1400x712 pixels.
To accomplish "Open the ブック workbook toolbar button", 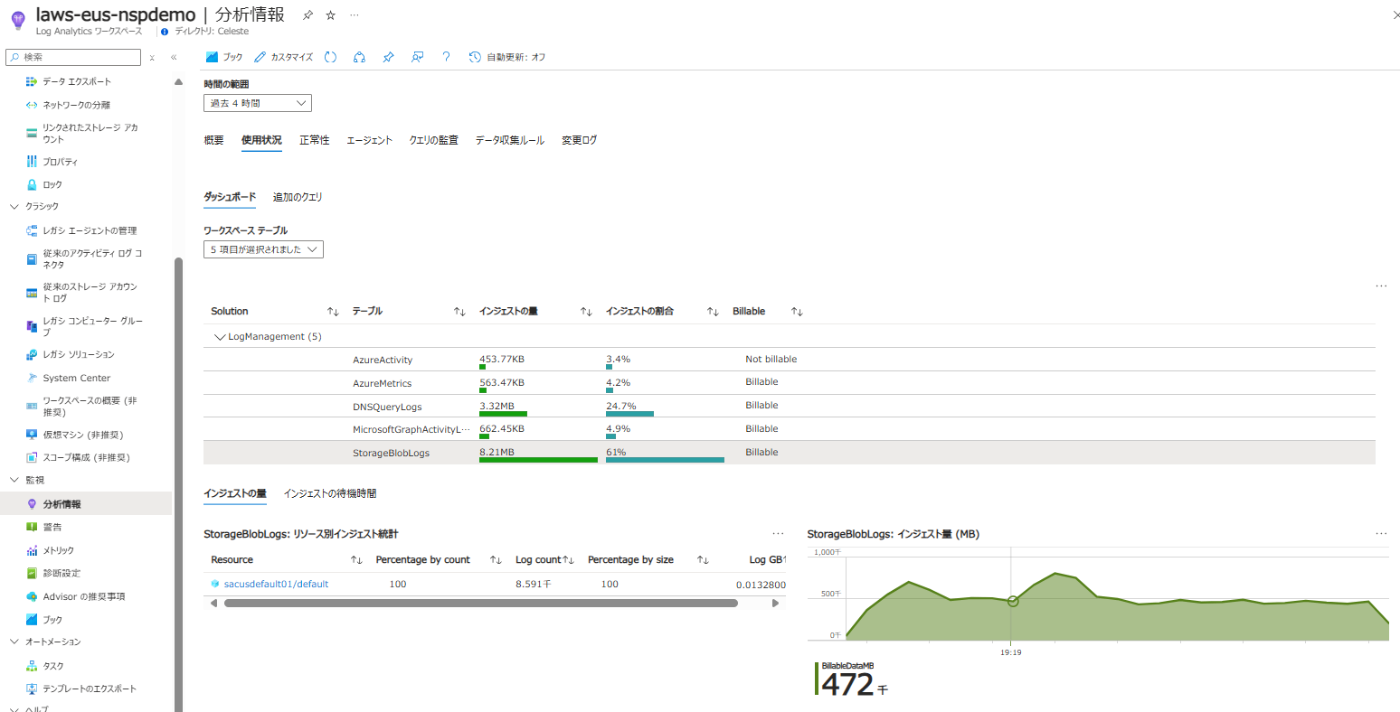I will [x=224, y=57].
